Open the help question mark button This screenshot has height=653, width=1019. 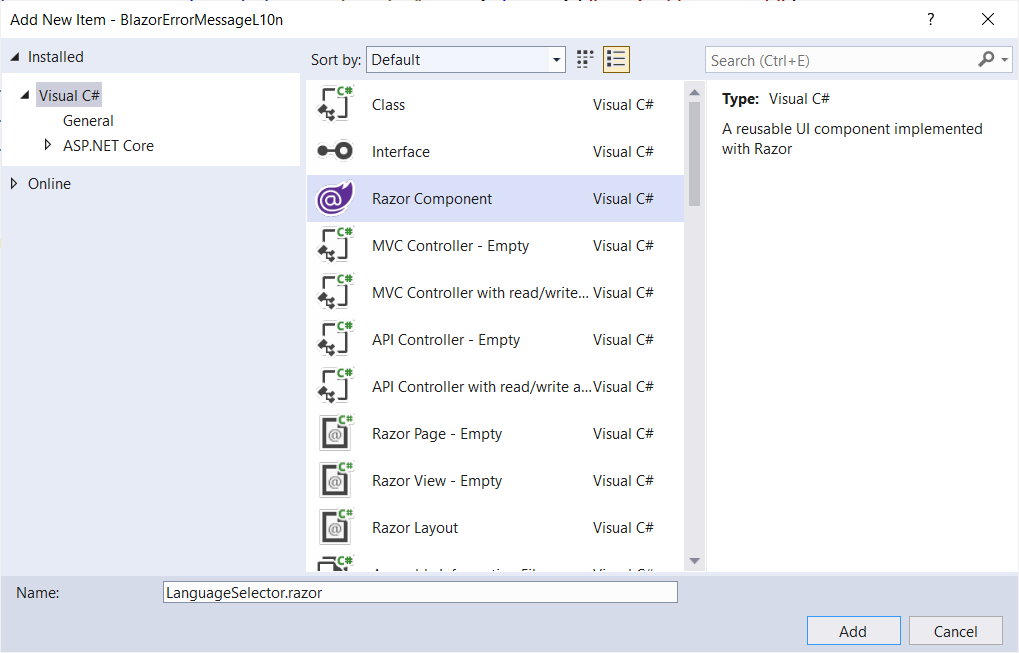[931, 19]
